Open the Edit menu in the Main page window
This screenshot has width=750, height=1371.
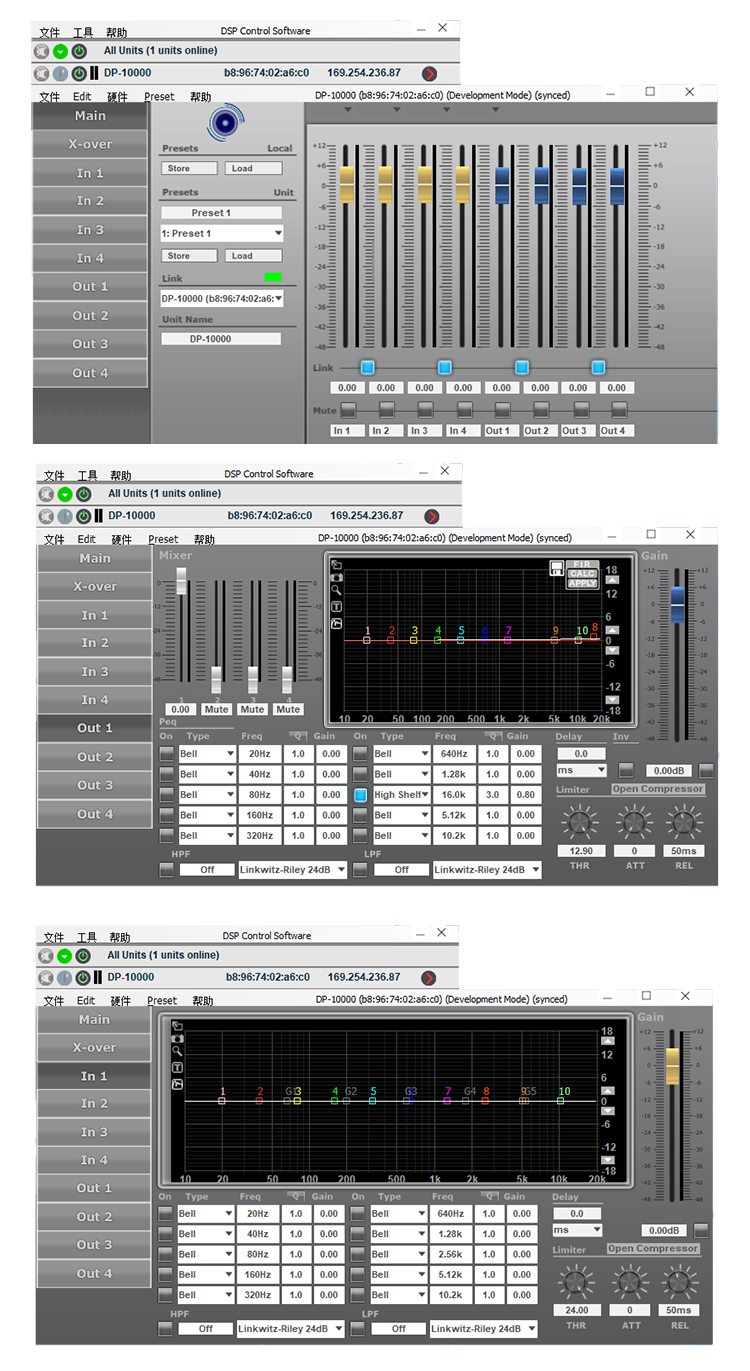point(82,97)
